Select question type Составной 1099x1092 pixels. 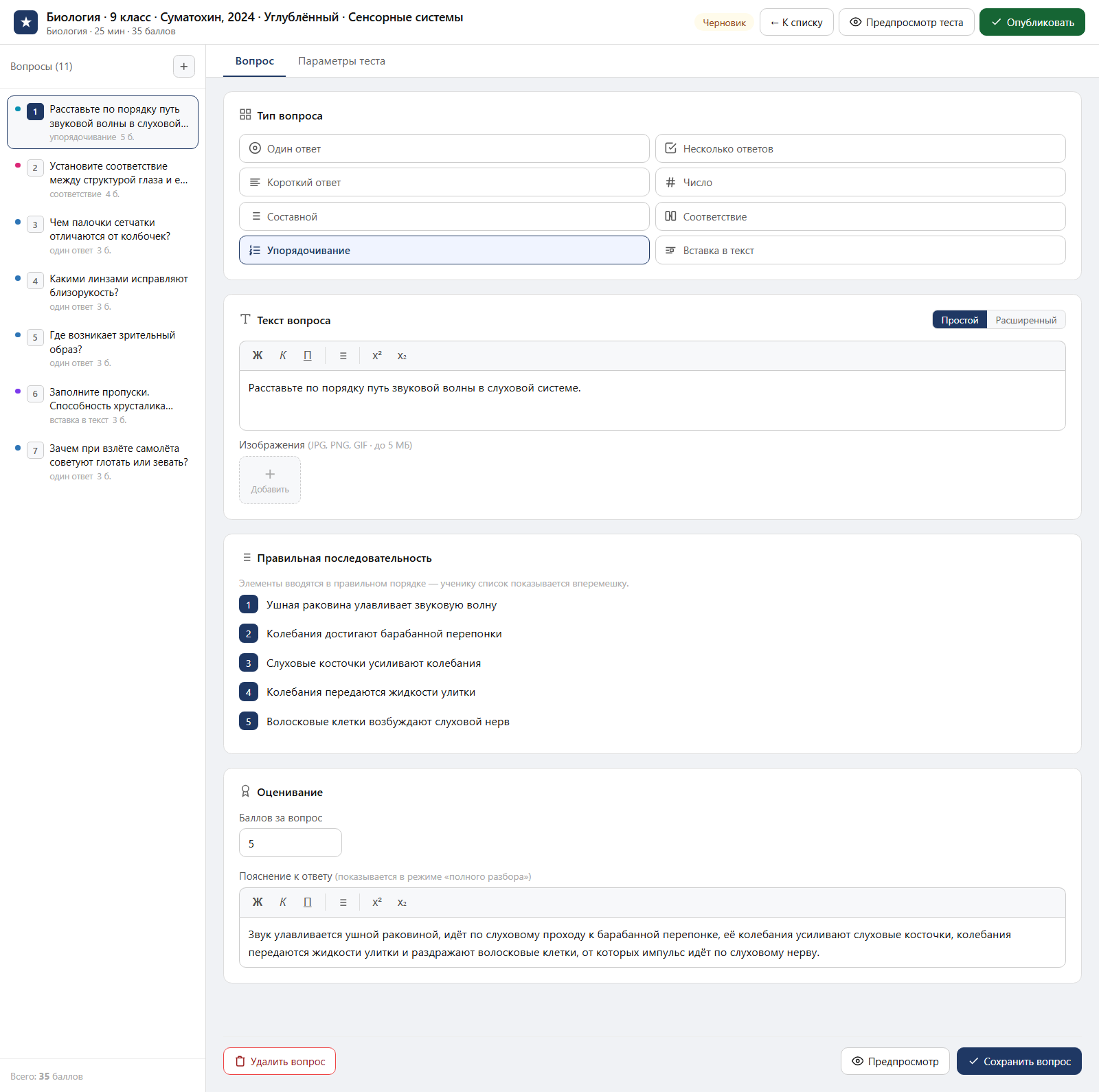pyautogui.click(x=444, y=216)
